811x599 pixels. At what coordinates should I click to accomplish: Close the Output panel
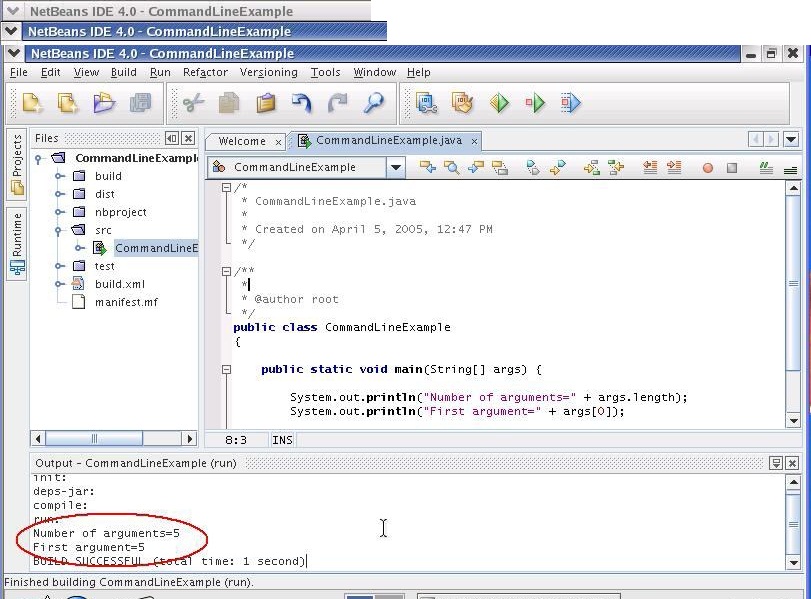792,463
